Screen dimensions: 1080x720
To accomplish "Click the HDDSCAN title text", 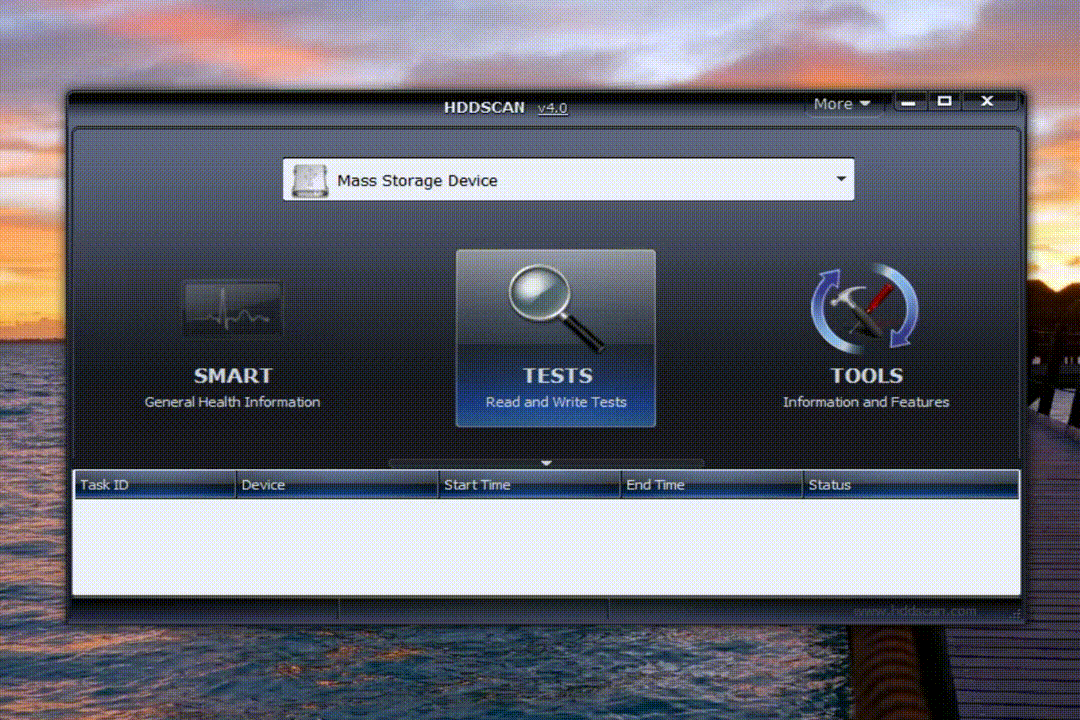I will [484, 107].
